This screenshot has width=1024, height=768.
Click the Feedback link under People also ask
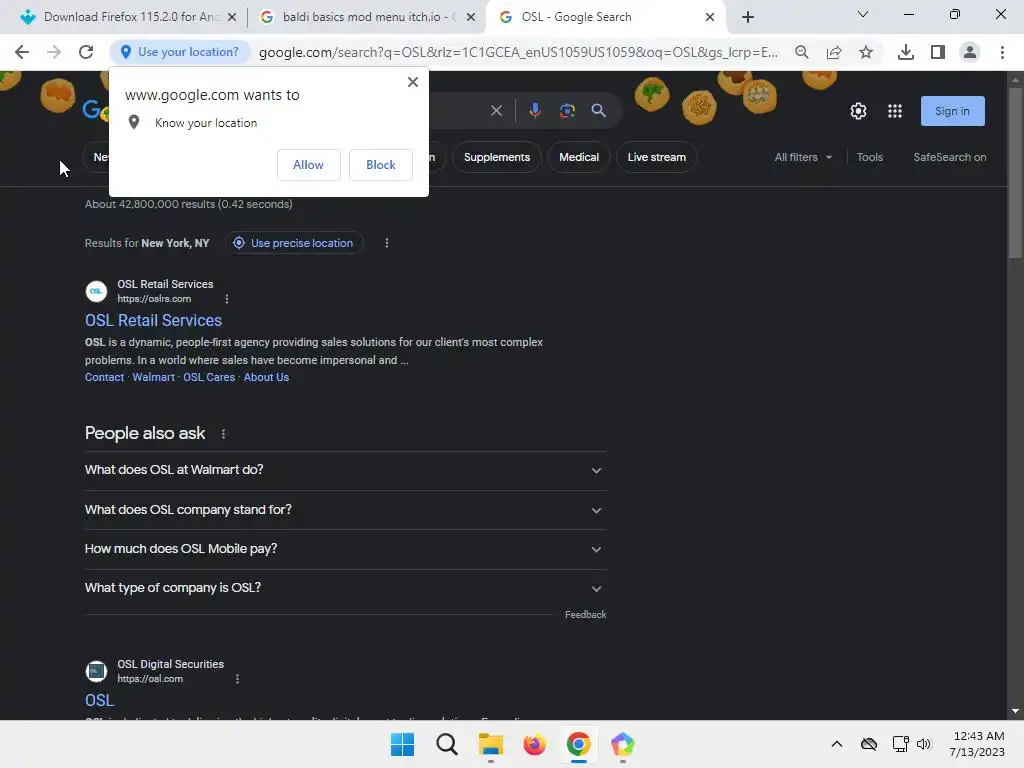pyautogui.click(x=585, y=615)
